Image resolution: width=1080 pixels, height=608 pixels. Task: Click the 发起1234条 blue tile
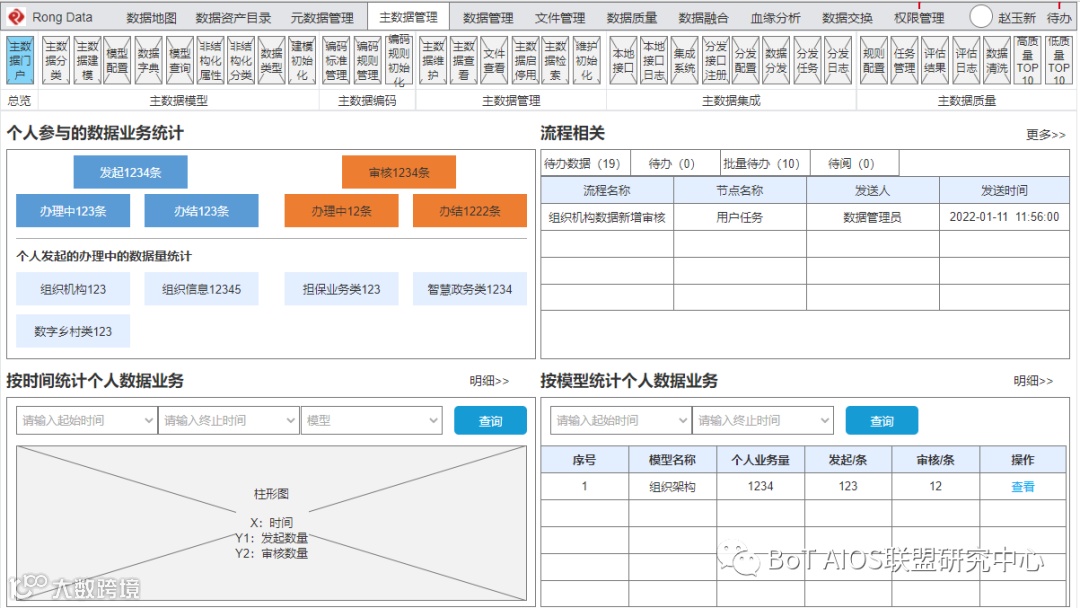coord(130,172)
